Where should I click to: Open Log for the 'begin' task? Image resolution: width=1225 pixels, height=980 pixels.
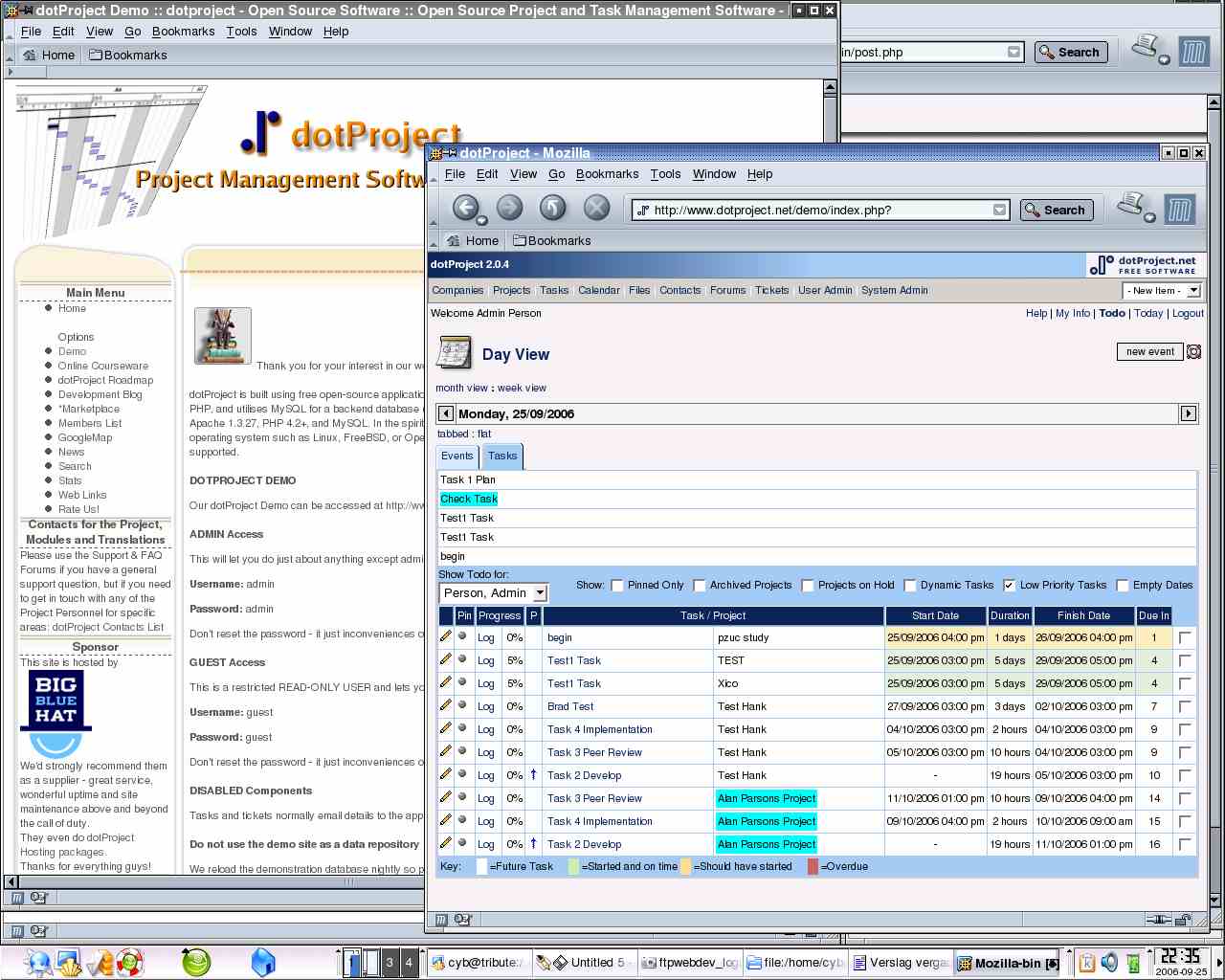486,638
